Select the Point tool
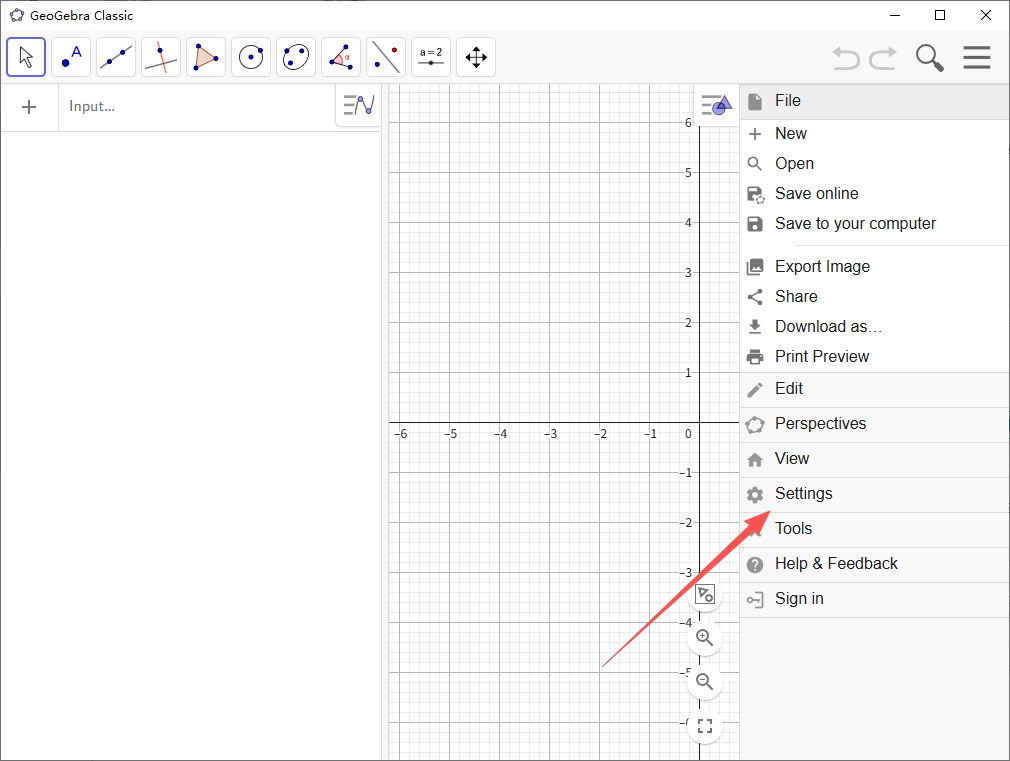 tap(71, 57)
